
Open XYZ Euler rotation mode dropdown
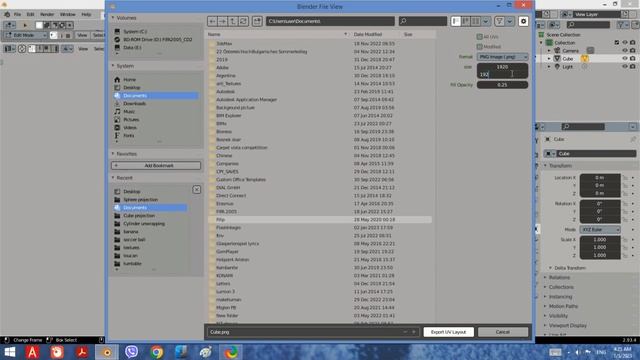600,230
